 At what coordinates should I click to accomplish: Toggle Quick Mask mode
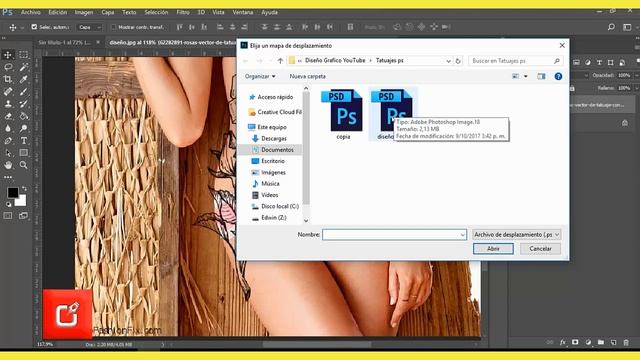point(8,216)
